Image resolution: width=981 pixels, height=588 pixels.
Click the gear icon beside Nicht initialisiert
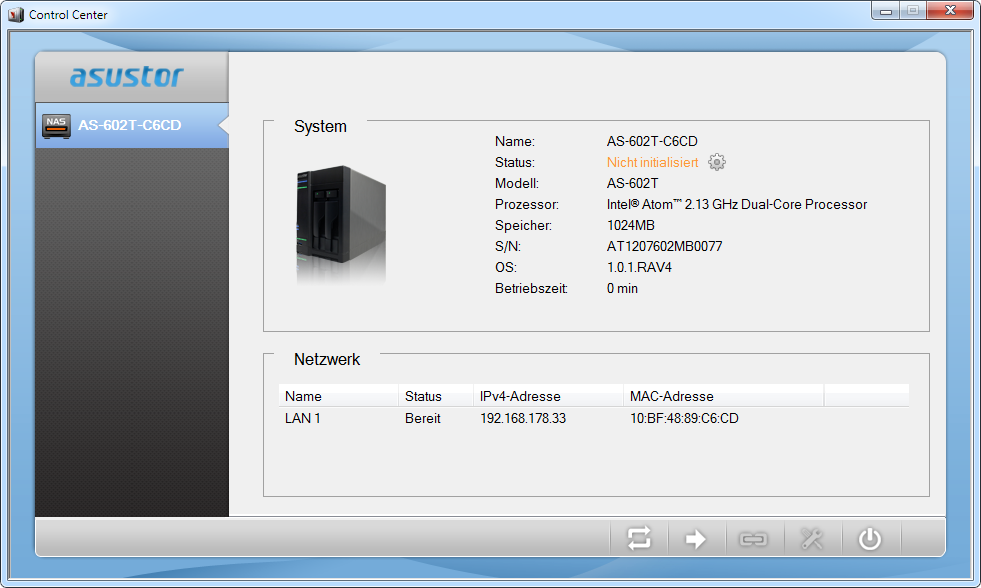point(717,162)
